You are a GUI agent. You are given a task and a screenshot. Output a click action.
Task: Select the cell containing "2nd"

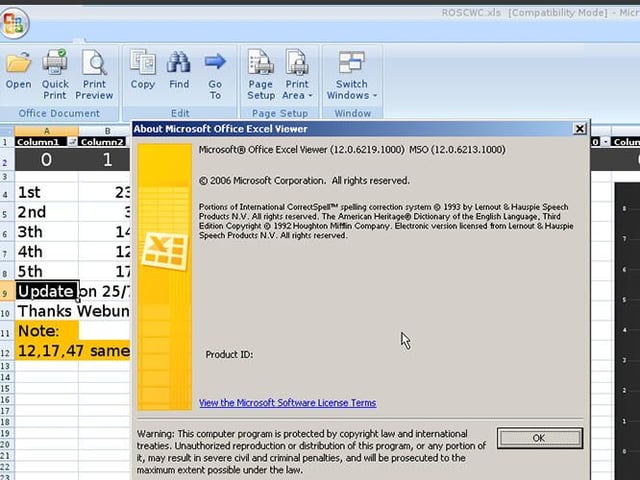click(x=47, y=212)
